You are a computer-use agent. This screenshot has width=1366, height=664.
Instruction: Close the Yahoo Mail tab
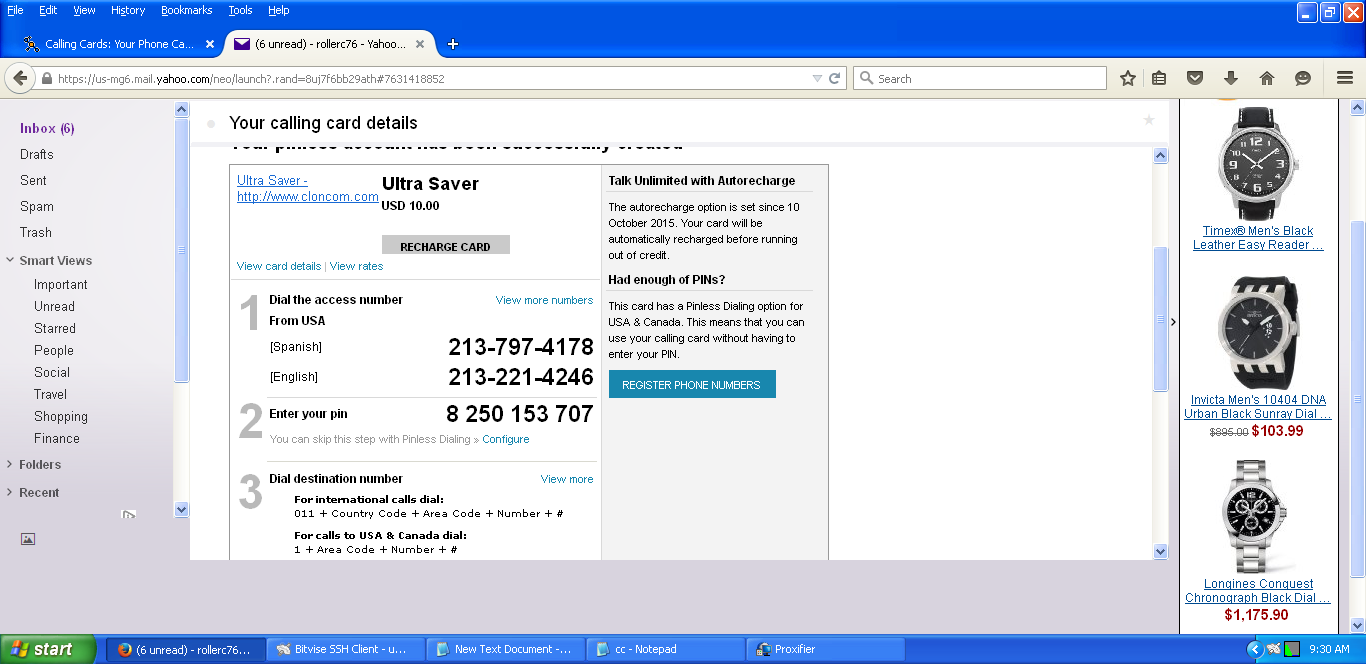[420, 44]
